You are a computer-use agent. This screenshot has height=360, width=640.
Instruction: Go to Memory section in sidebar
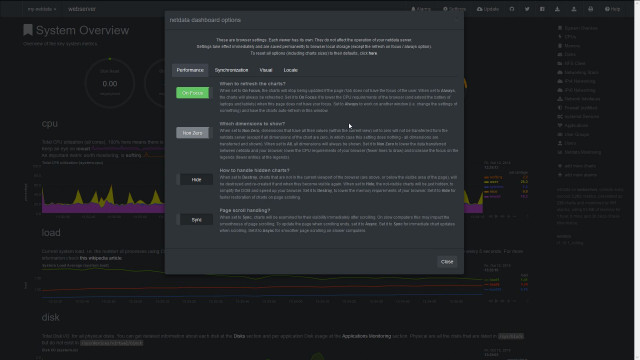(569, 46)
